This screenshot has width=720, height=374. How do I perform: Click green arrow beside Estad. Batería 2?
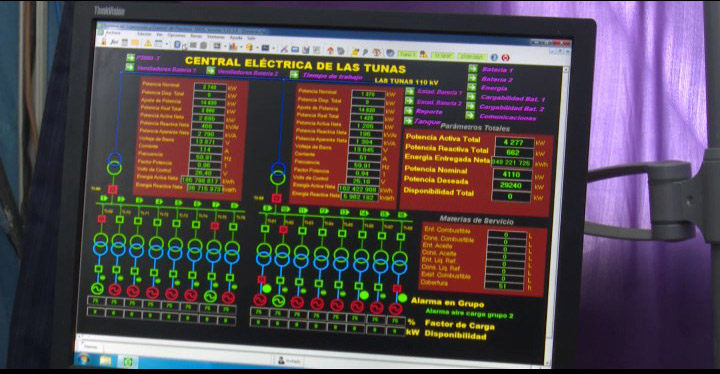point(409,101)
